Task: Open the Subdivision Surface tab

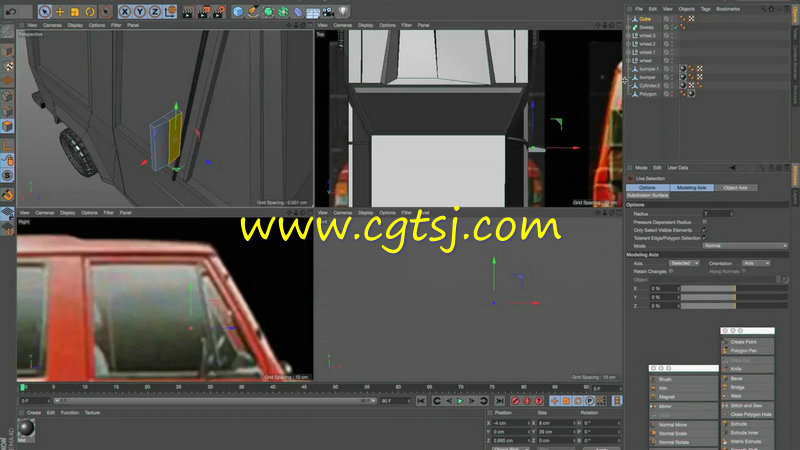Action: (647, 195)
